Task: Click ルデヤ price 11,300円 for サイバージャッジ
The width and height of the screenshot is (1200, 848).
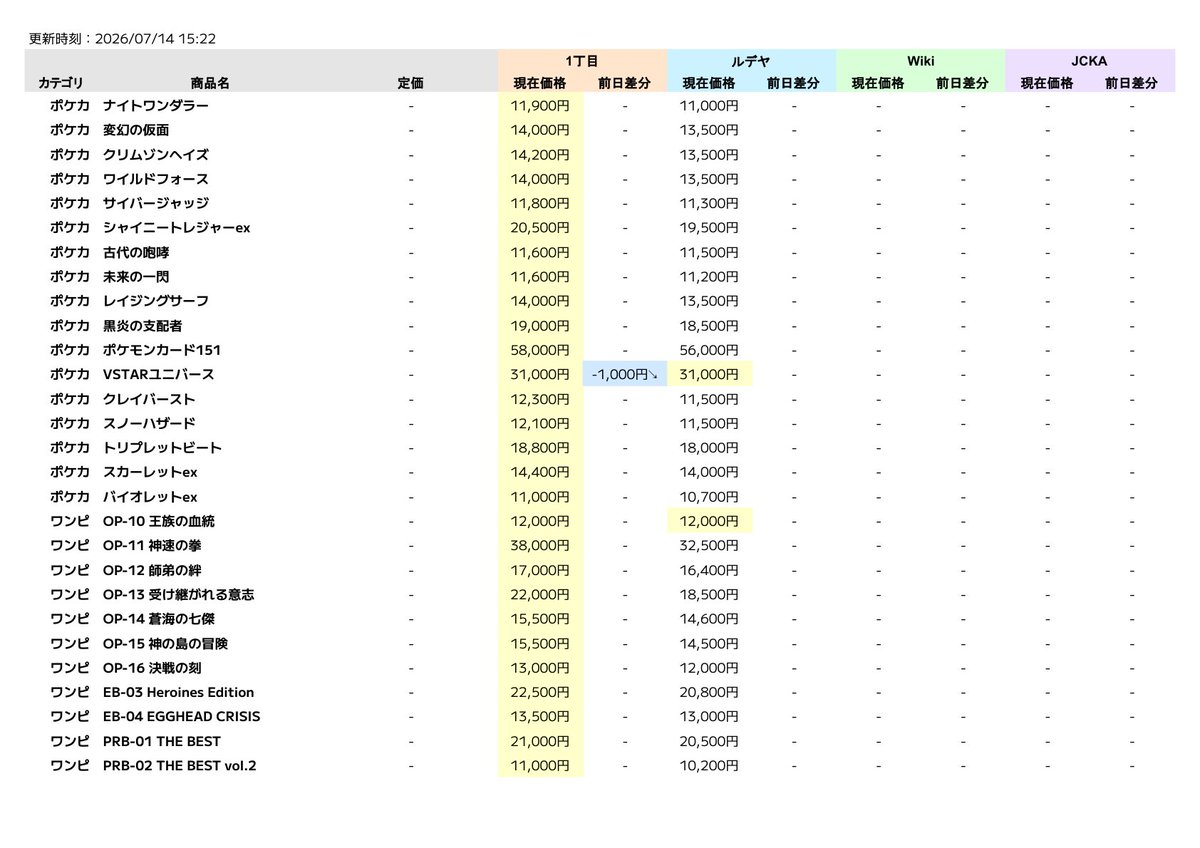Action: 709,203
